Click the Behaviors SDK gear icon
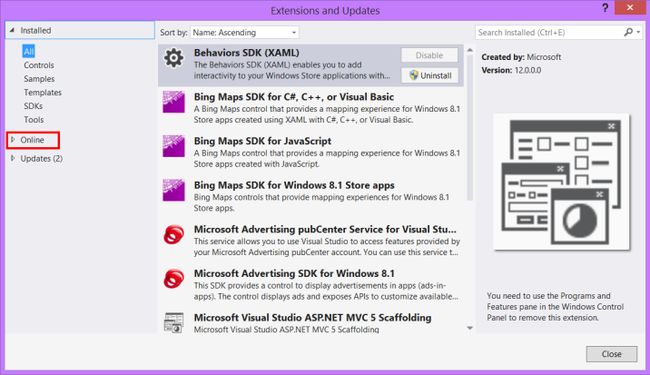This screenshot has height=375, width=650. coord(174,58)
